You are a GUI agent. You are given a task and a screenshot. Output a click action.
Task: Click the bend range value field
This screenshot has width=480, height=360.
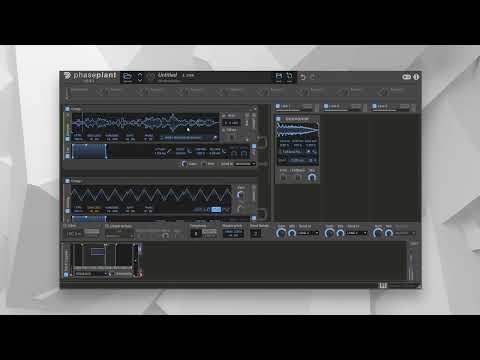[x=256, y=233]
